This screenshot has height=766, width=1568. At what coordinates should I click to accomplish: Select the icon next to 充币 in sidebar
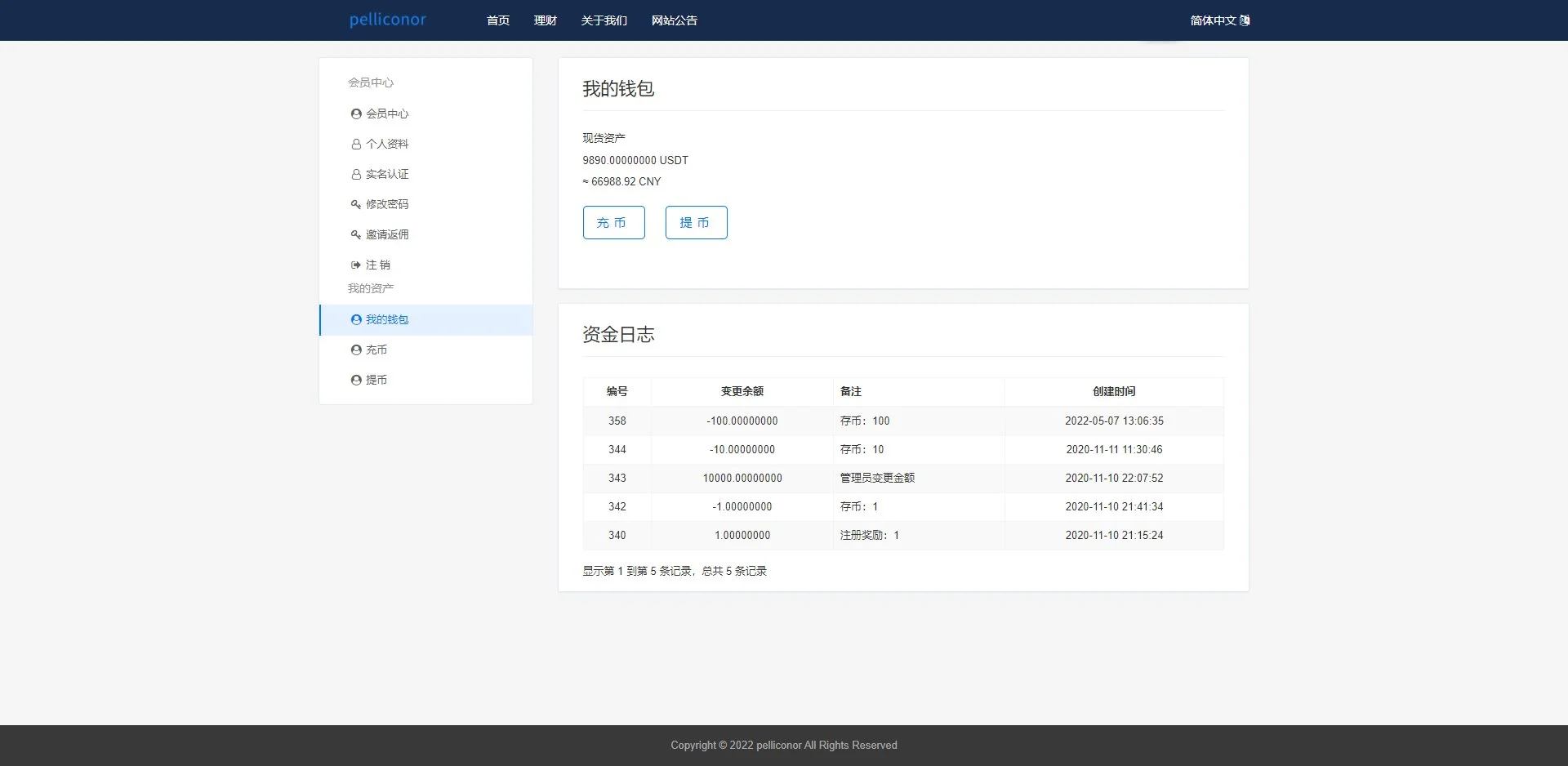(x=355, y=350)
